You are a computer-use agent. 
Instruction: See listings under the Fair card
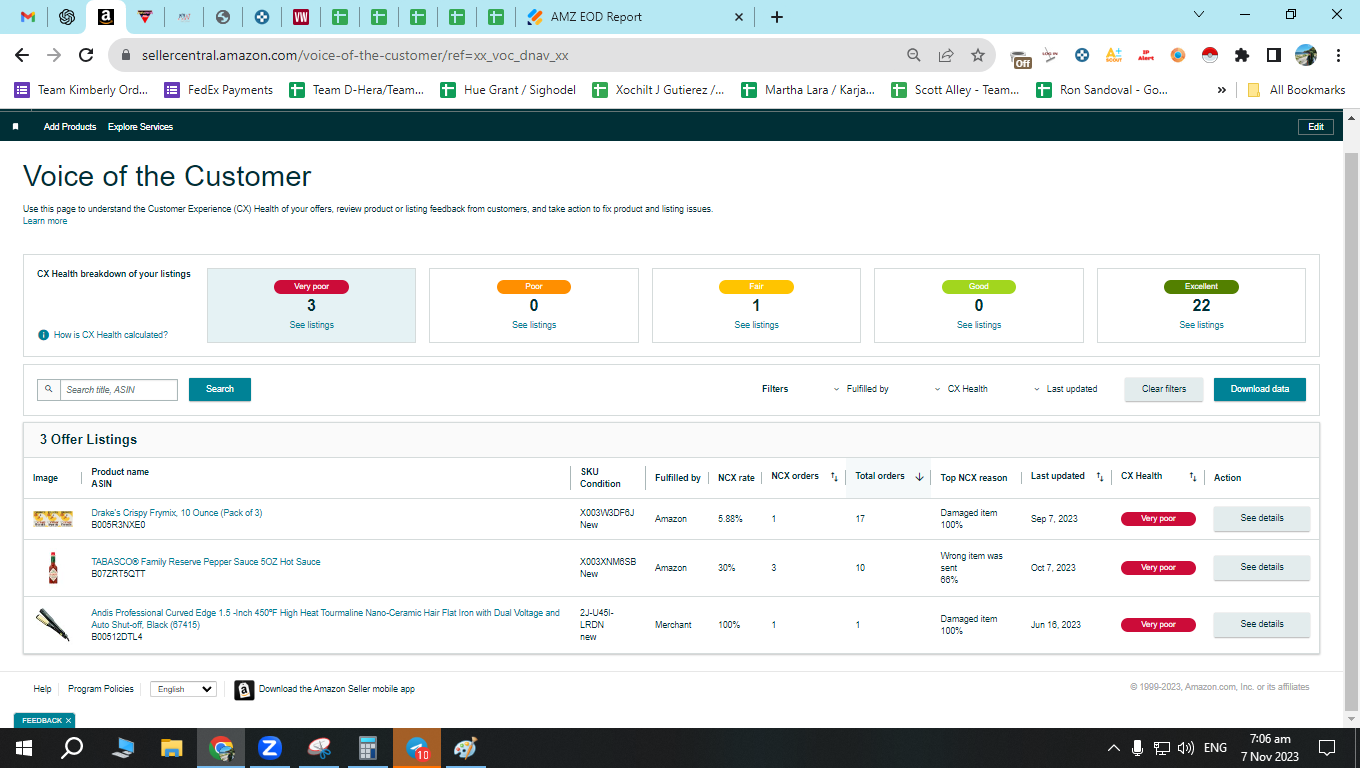(x=756, y=325)
